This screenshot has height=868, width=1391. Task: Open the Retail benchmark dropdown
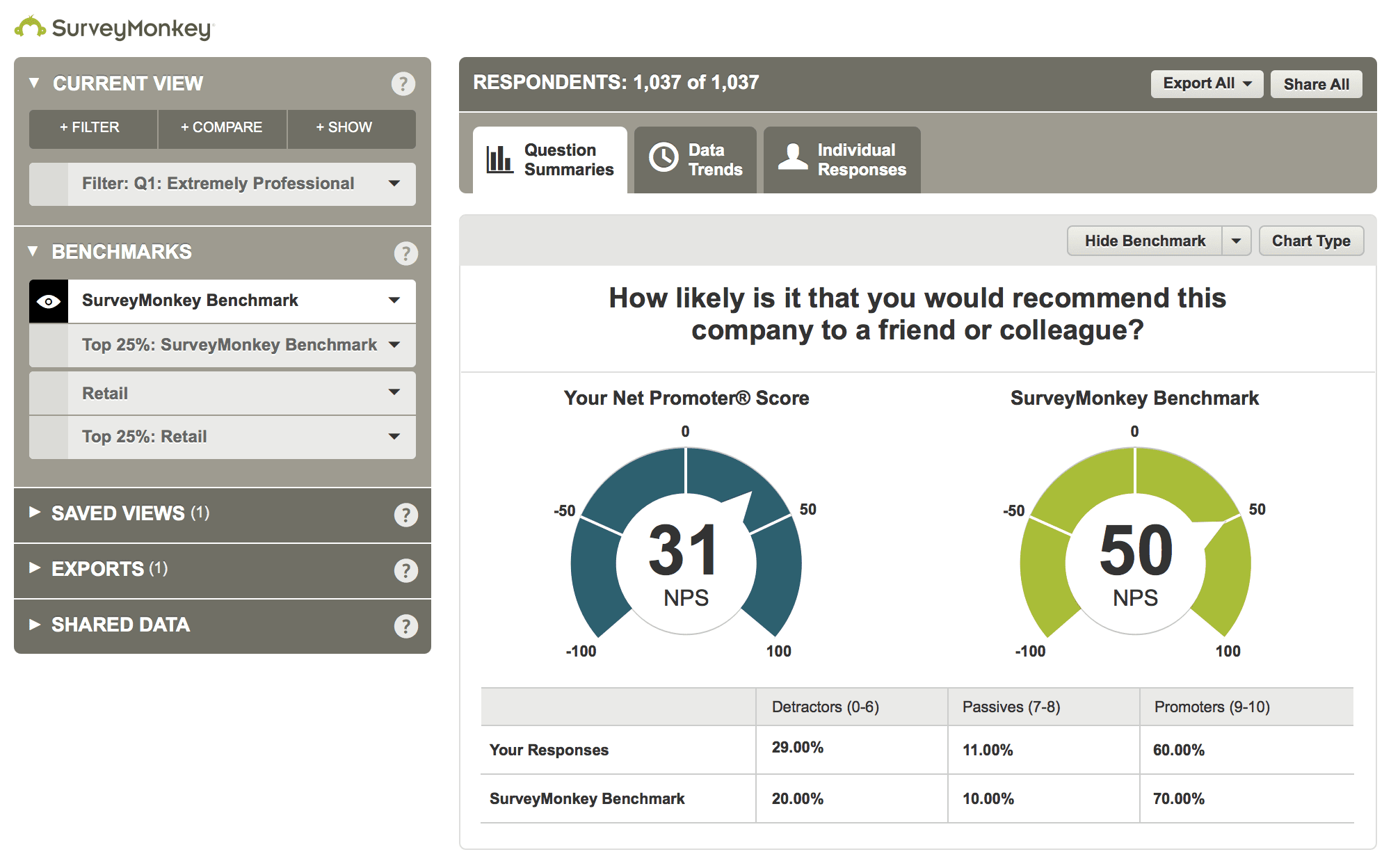pyautogui.click(x=395, y=393)
